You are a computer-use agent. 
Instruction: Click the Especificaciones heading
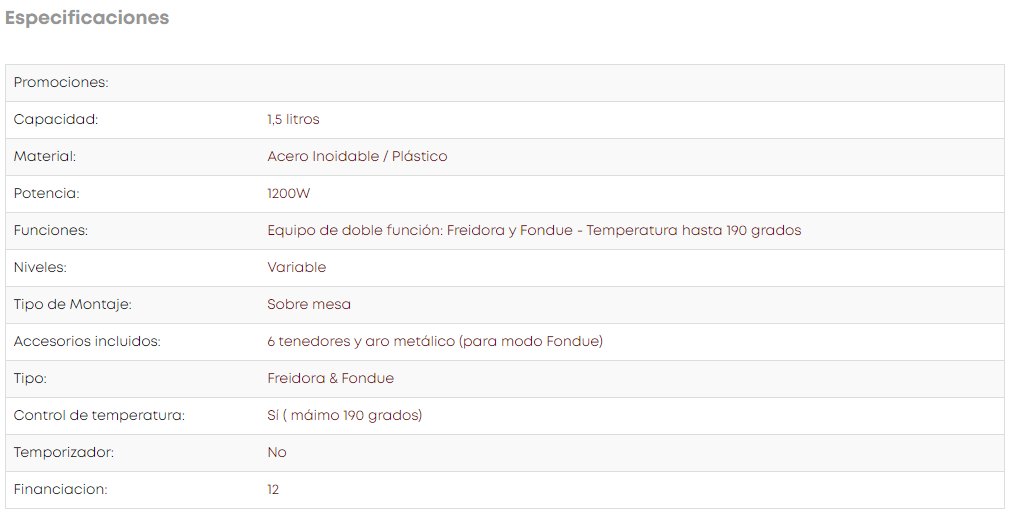[87, 18]
